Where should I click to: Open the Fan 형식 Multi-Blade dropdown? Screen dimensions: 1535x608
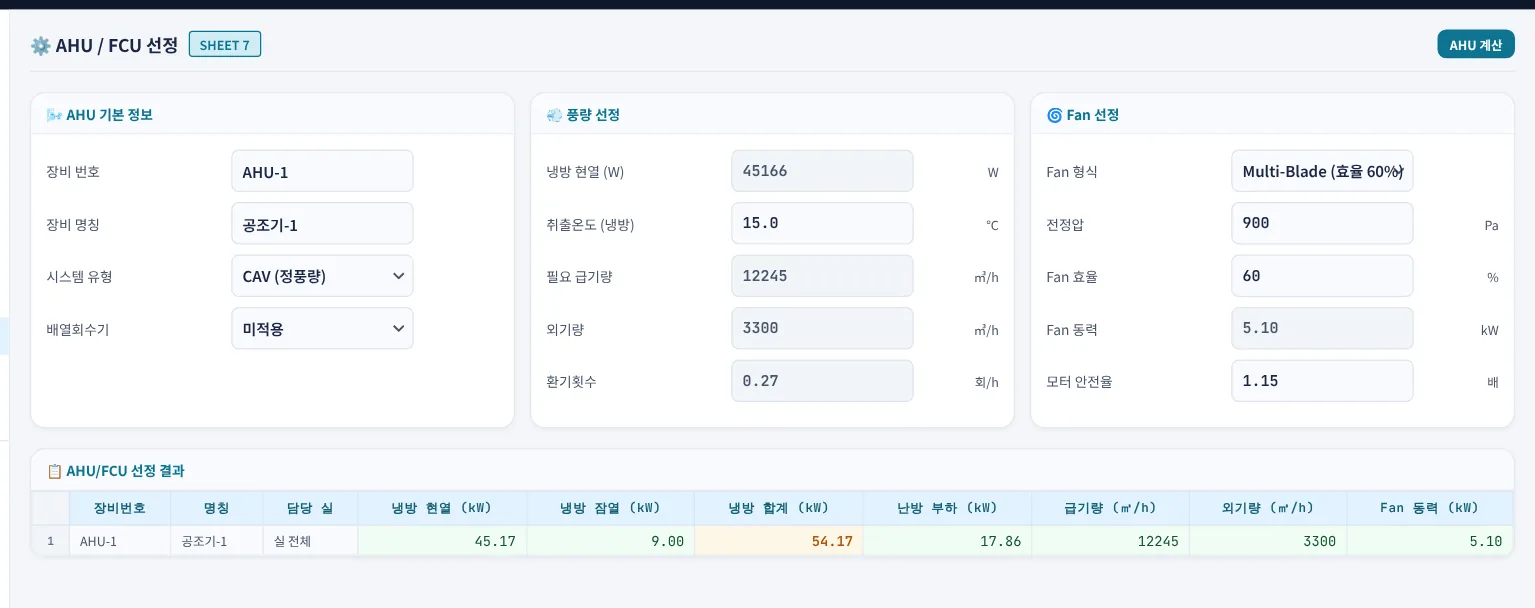point(1322,171)
